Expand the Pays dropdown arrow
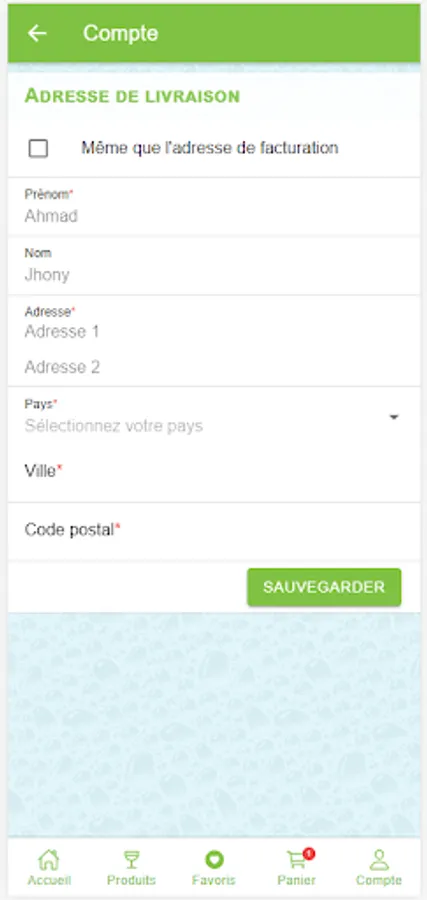 click(394, 417)
